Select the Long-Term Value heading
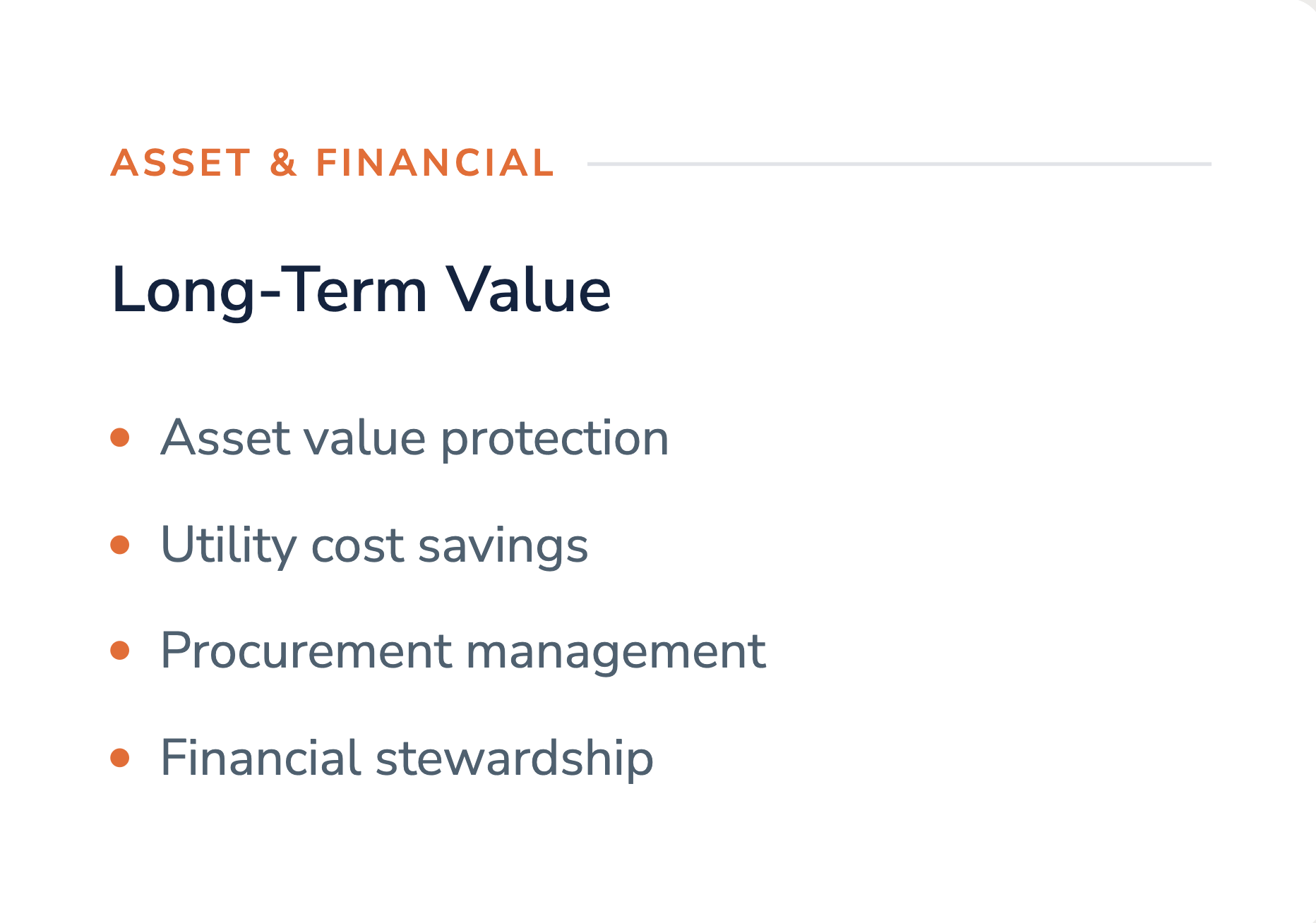Screen dimensions: 1316x923 (x=361, y=289)
